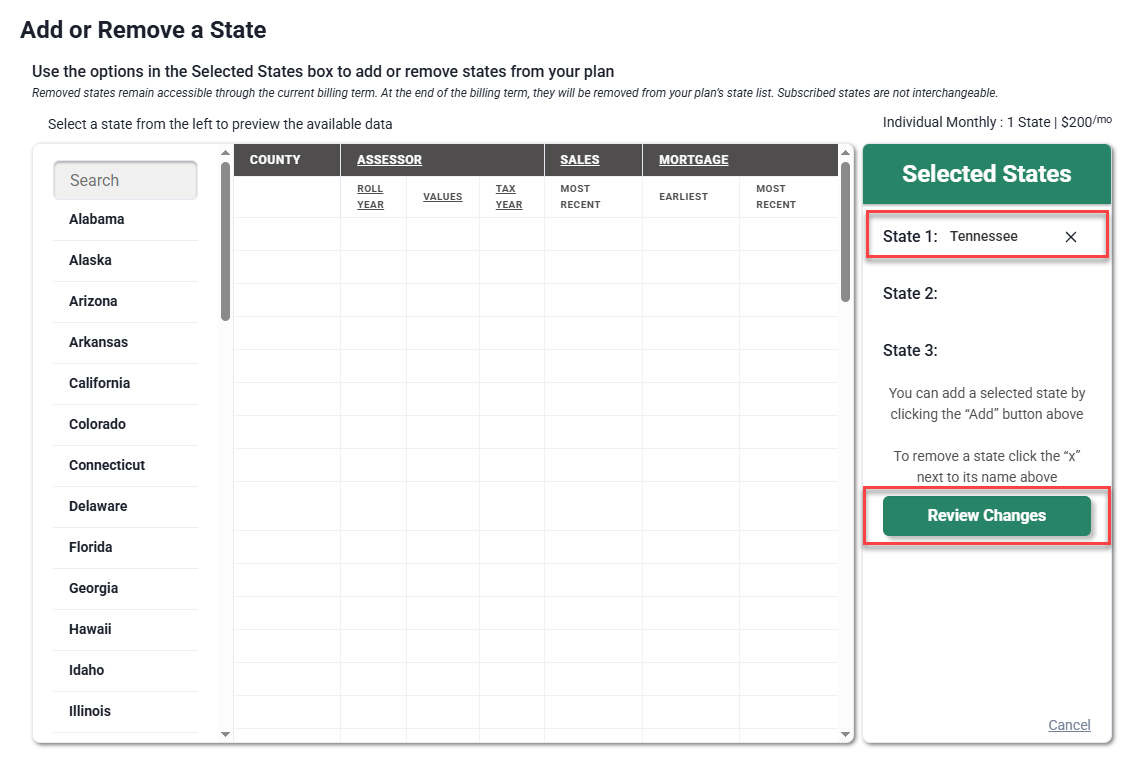Select Alabama from the state list
This screenshot has width=1143, height=758.
[96, 219]
